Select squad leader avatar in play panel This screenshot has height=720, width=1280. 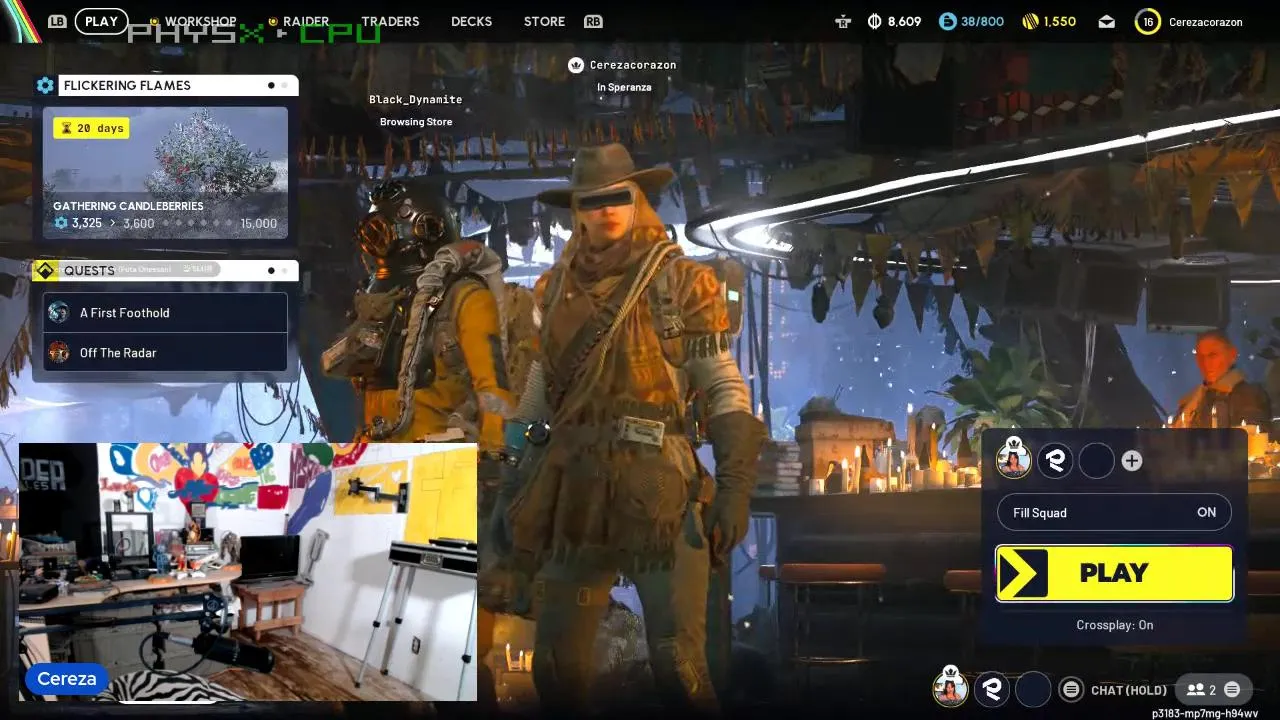[x=1014, y=460]
